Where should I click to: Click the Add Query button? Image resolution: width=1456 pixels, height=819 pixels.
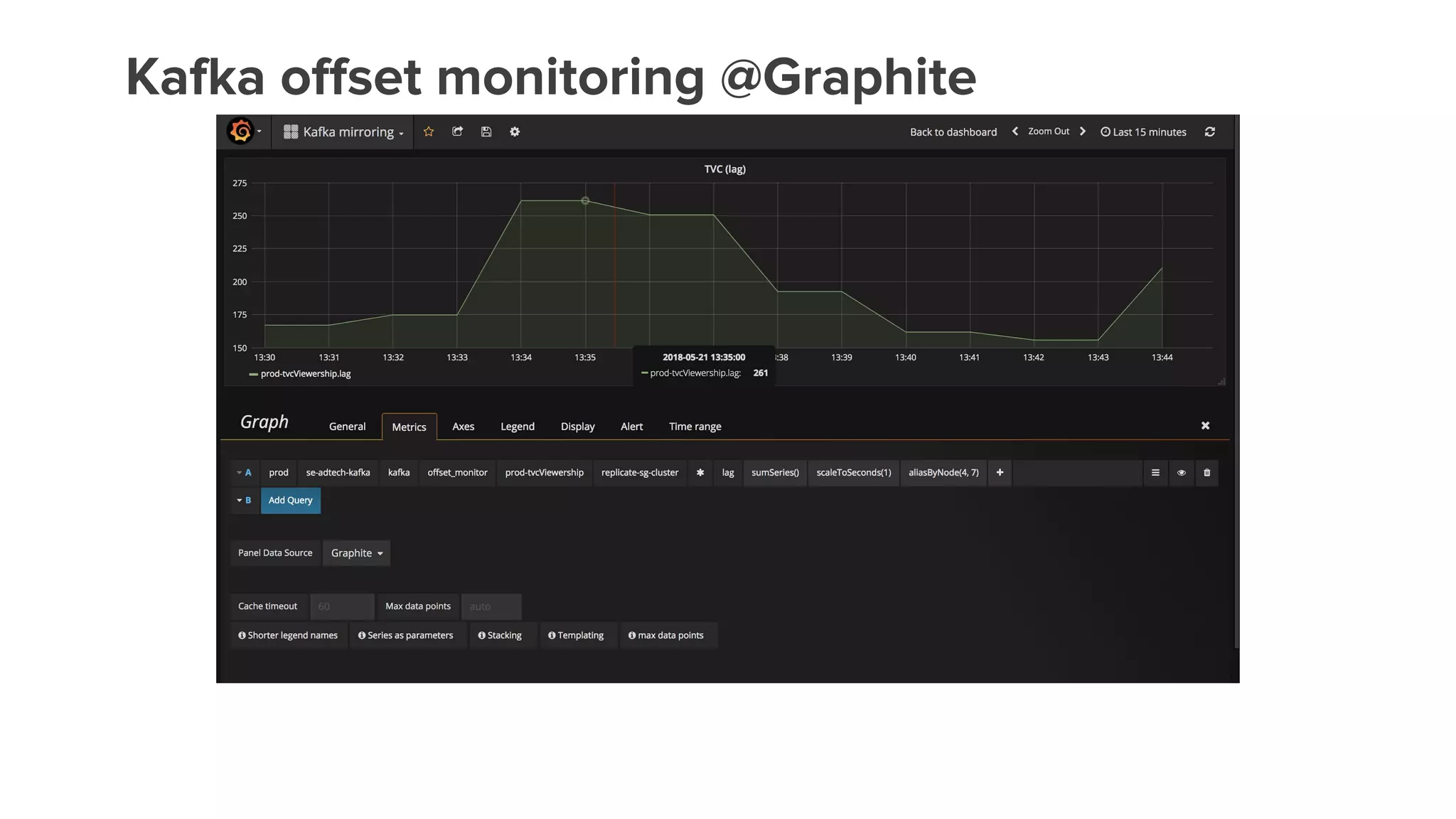coord(290,500)
